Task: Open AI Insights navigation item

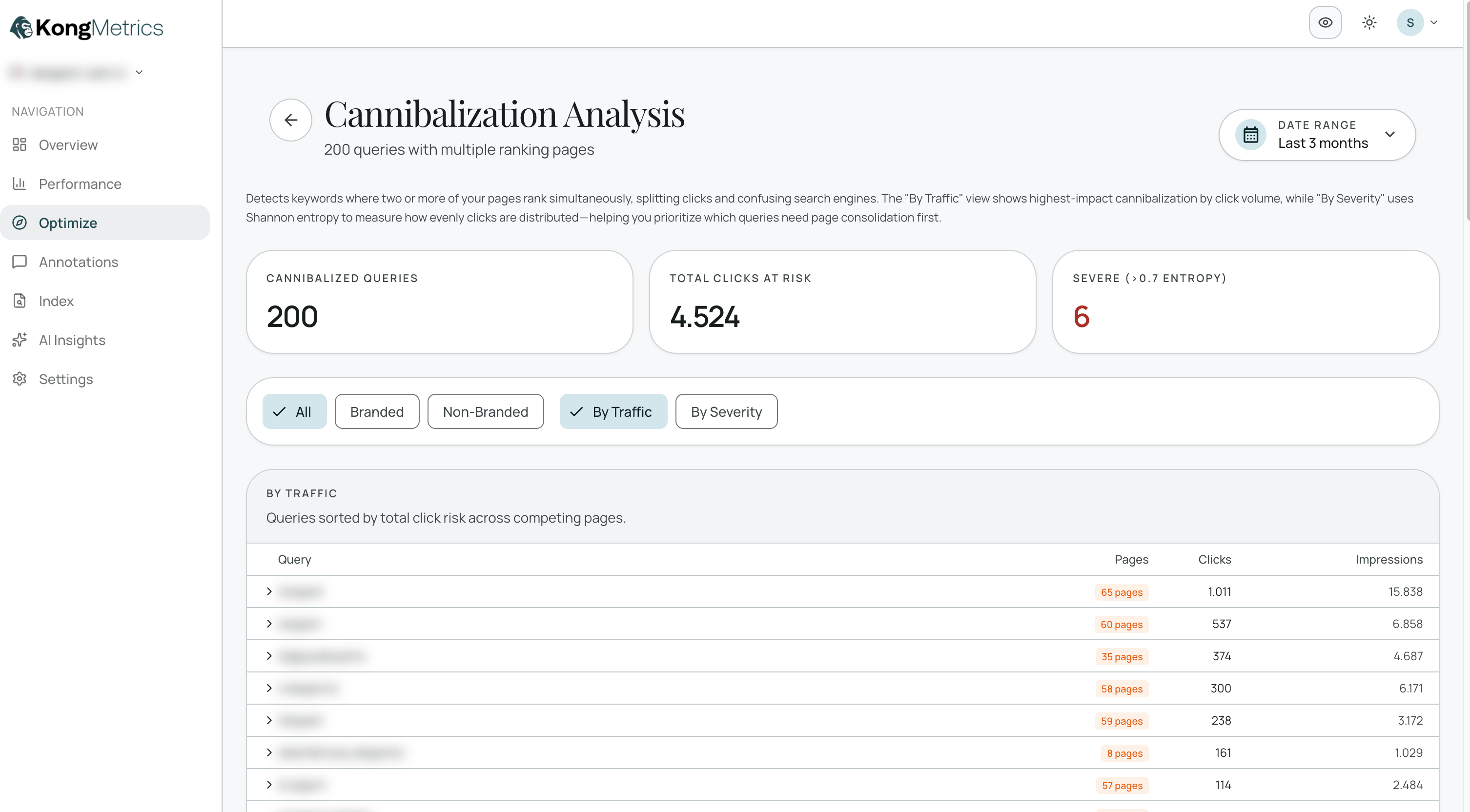Action: (x=105, y=340)
